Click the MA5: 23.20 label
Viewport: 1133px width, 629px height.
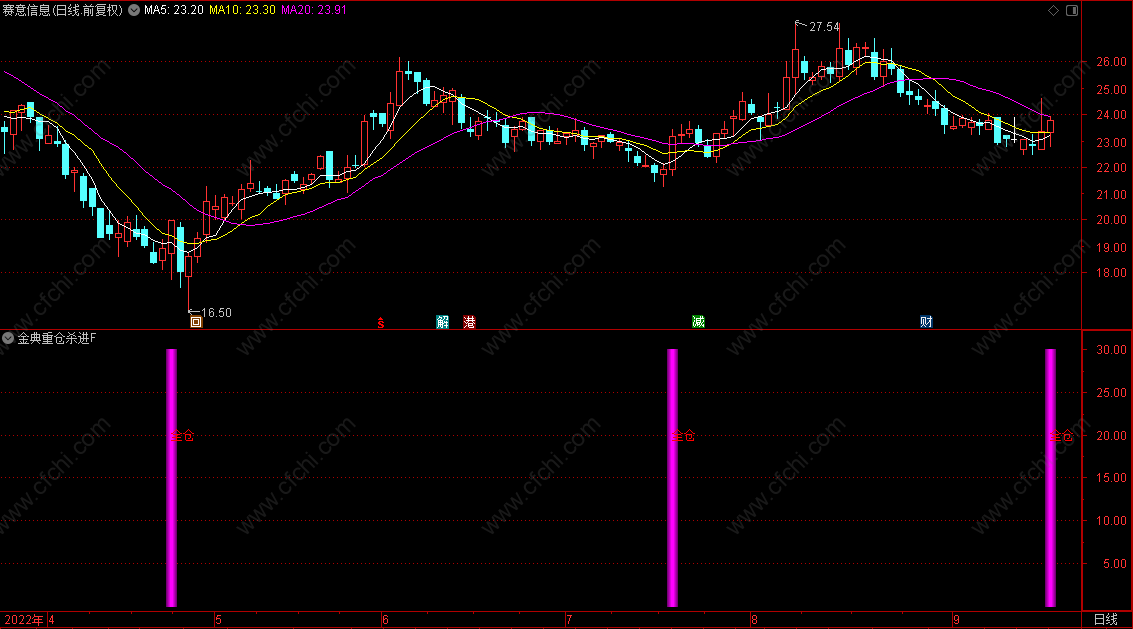pyautogui.click(x=173, y=10)
